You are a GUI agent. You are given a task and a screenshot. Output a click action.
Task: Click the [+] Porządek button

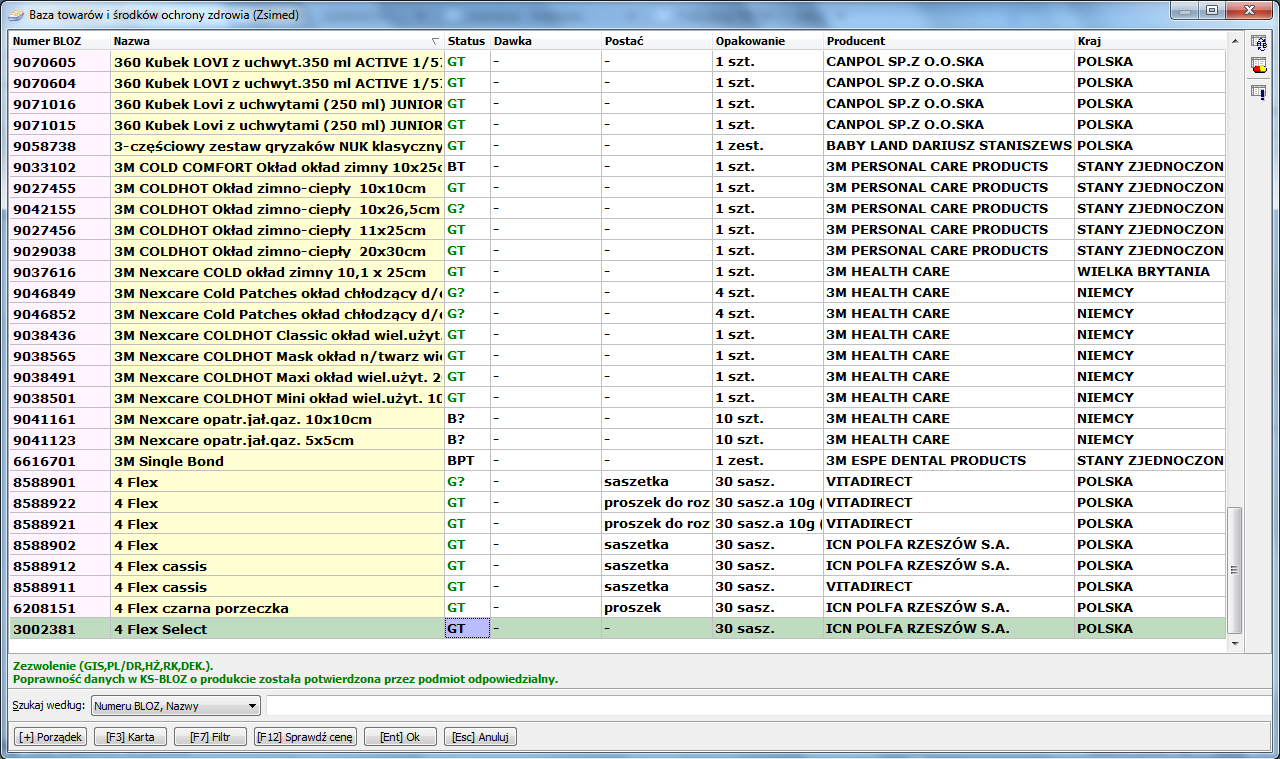[x=50, y=737]
